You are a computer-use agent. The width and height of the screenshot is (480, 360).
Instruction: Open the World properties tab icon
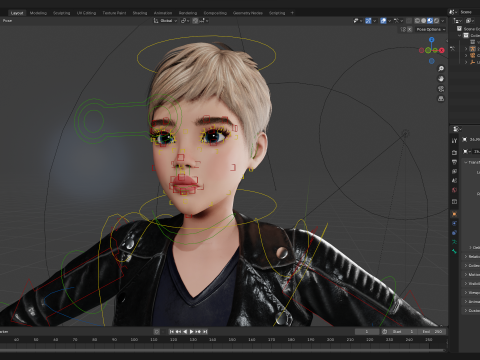(454, 190)
